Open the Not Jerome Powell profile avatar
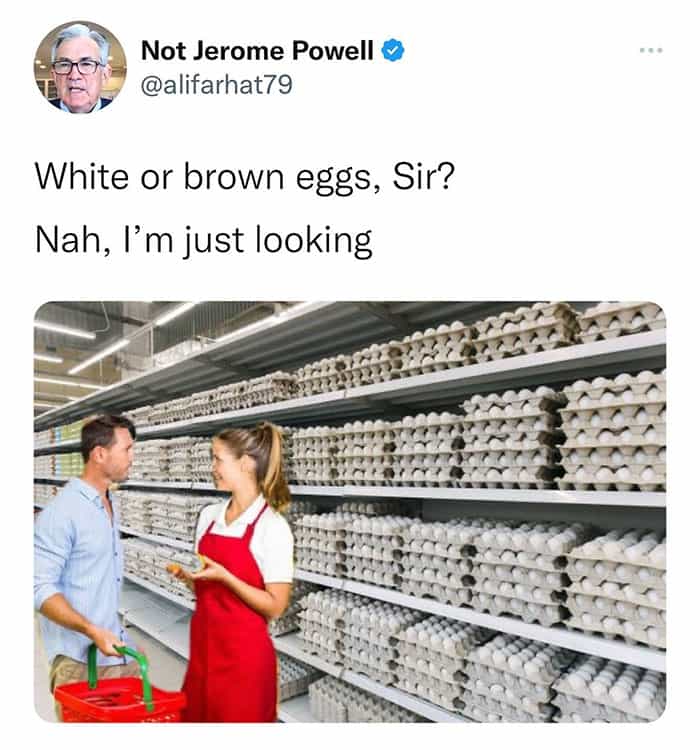The width and height of the screenshot is (700, 750). pos(80,67)
